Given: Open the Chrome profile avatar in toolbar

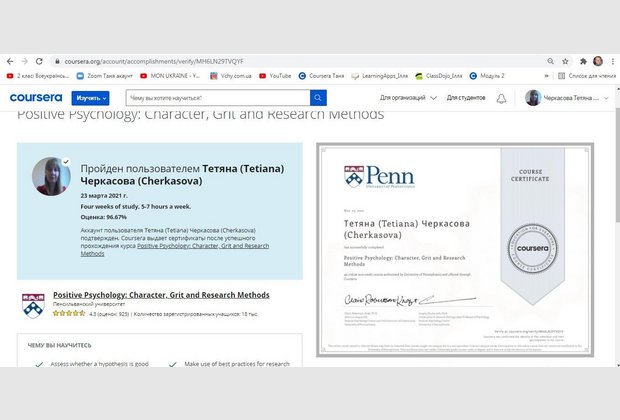Looking at the screenshot, I should point(597,60).
